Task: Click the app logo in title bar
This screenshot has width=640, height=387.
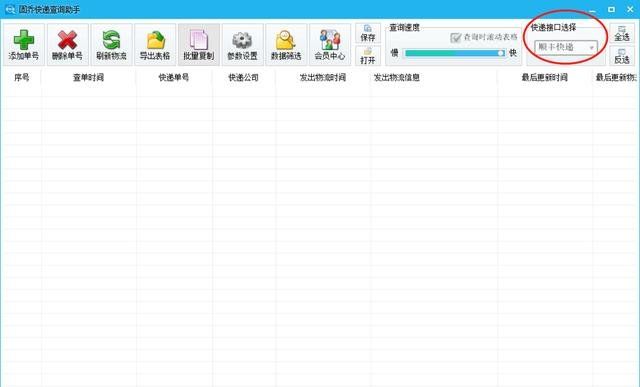Action: click(10, 9)
